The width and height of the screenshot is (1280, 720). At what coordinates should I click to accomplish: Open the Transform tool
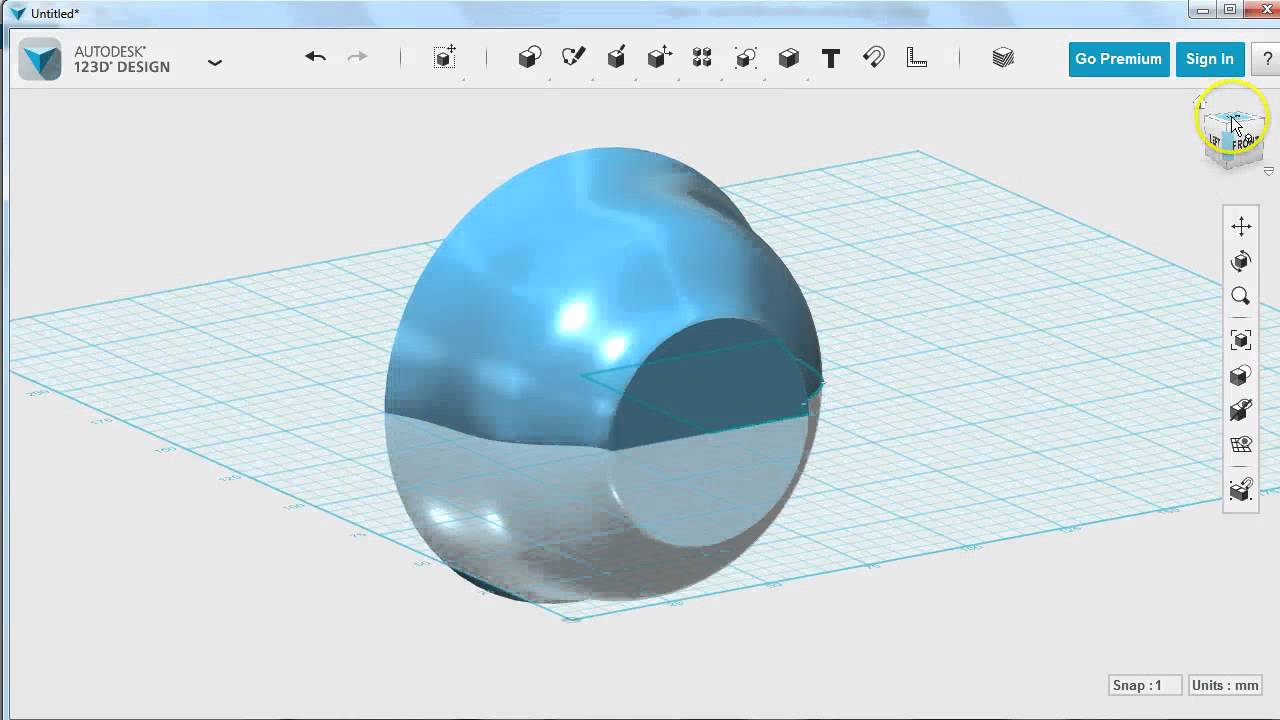coord(445,58)
